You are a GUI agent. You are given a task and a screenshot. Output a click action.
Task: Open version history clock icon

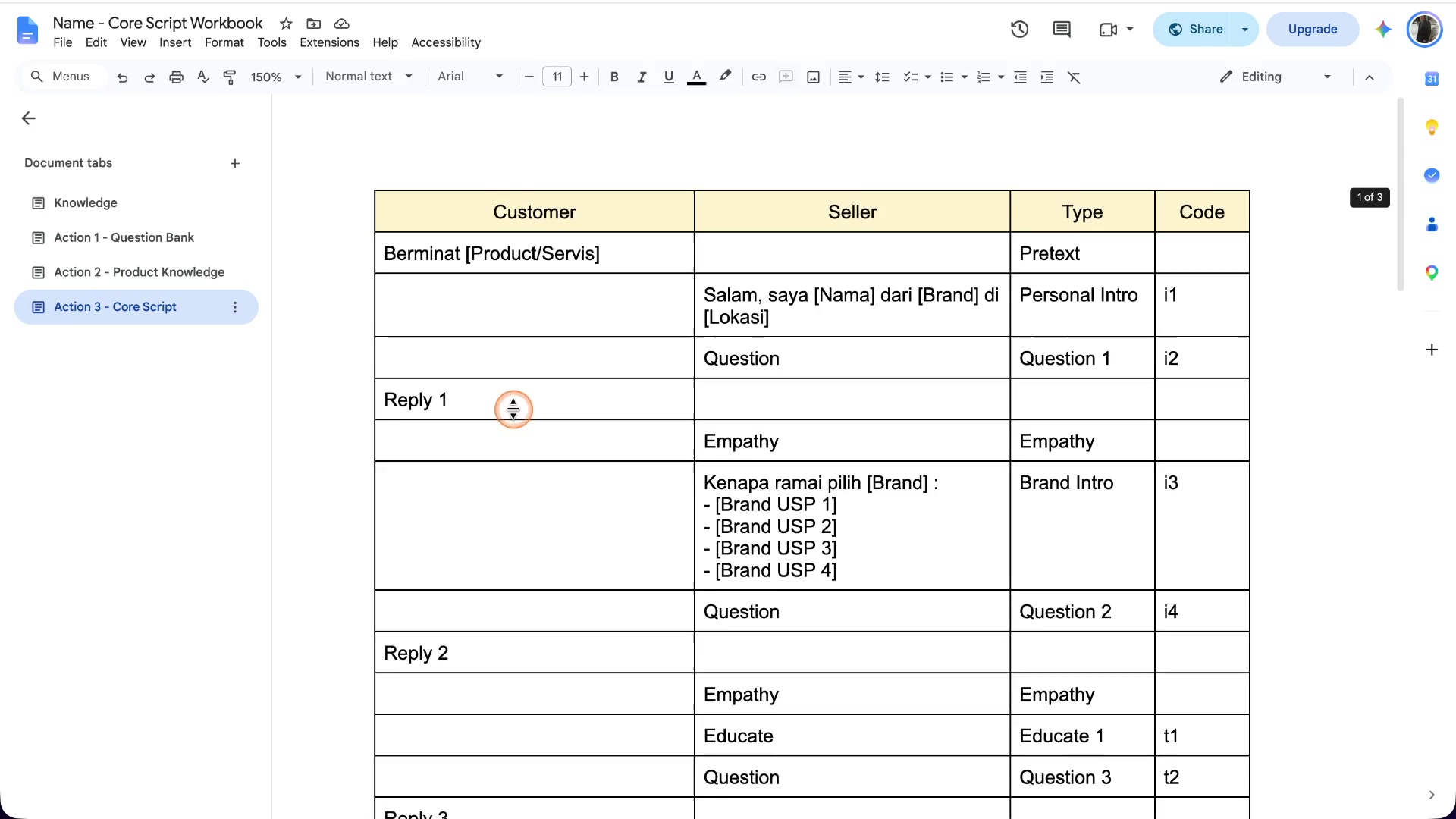pos(1019,29)
